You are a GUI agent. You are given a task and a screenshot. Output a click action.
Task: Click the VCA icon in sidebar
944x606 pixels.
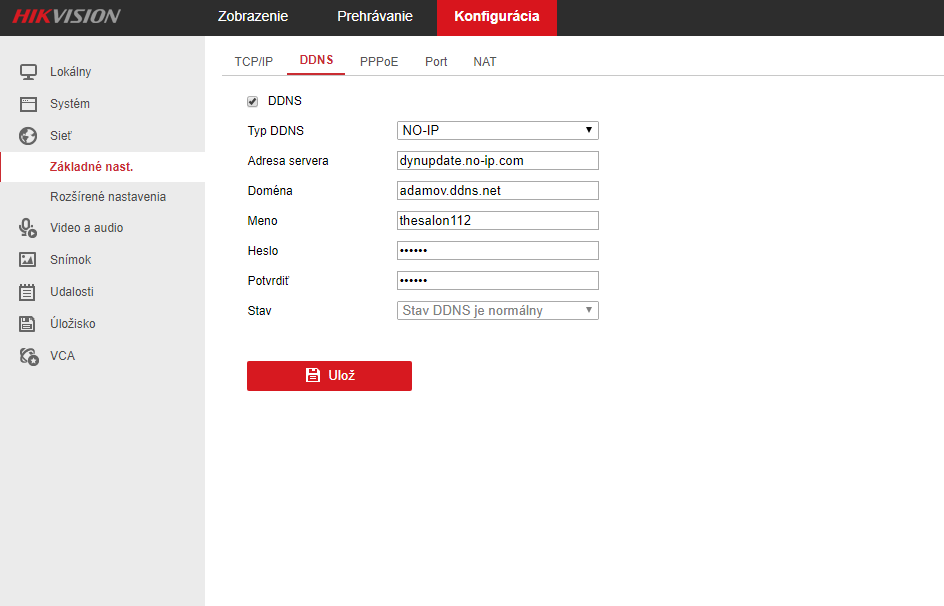click(28, 356)
